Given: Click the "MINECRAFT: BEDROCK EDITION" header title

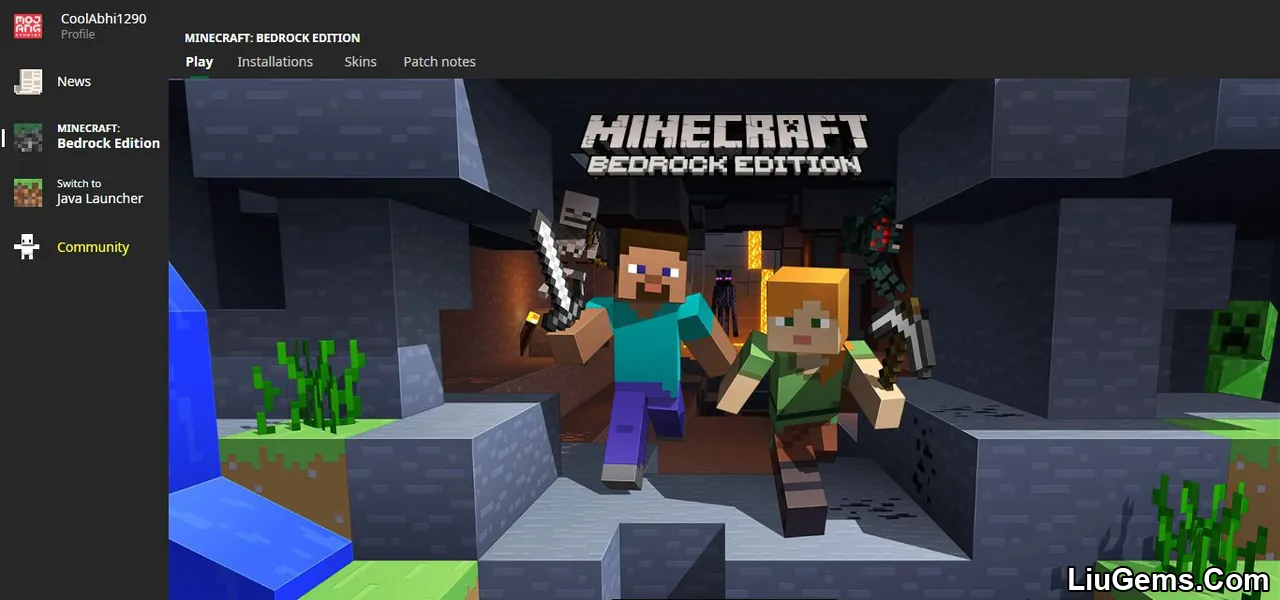Looking at the screenshot, I should pyautogui.click(x=272, y=38).
